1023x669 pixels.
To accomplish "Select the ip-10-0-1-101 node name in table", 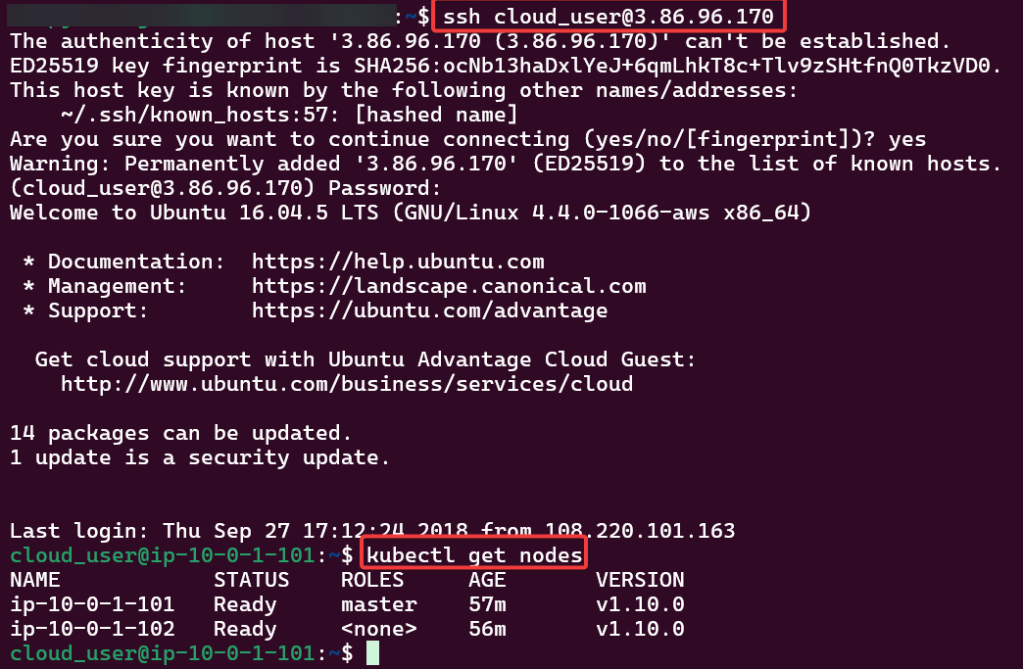I will pos(92,605).
